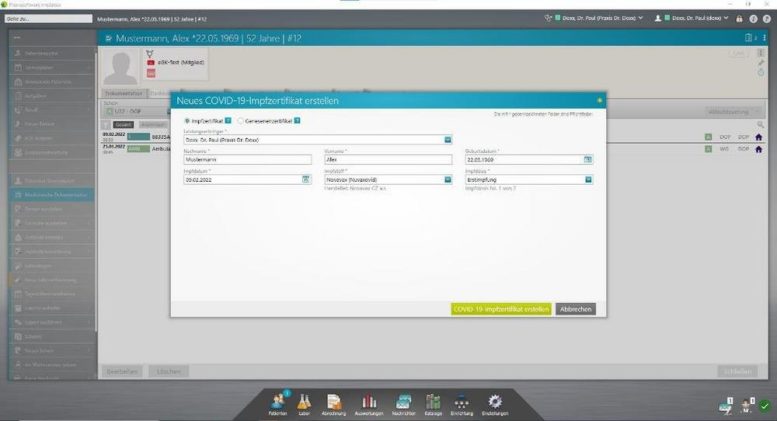Image resolution: width=777 pixels, height=421 pixels.
Task: Expand the Leistungserbringer dropdown
Action: [x=448, y=139]
